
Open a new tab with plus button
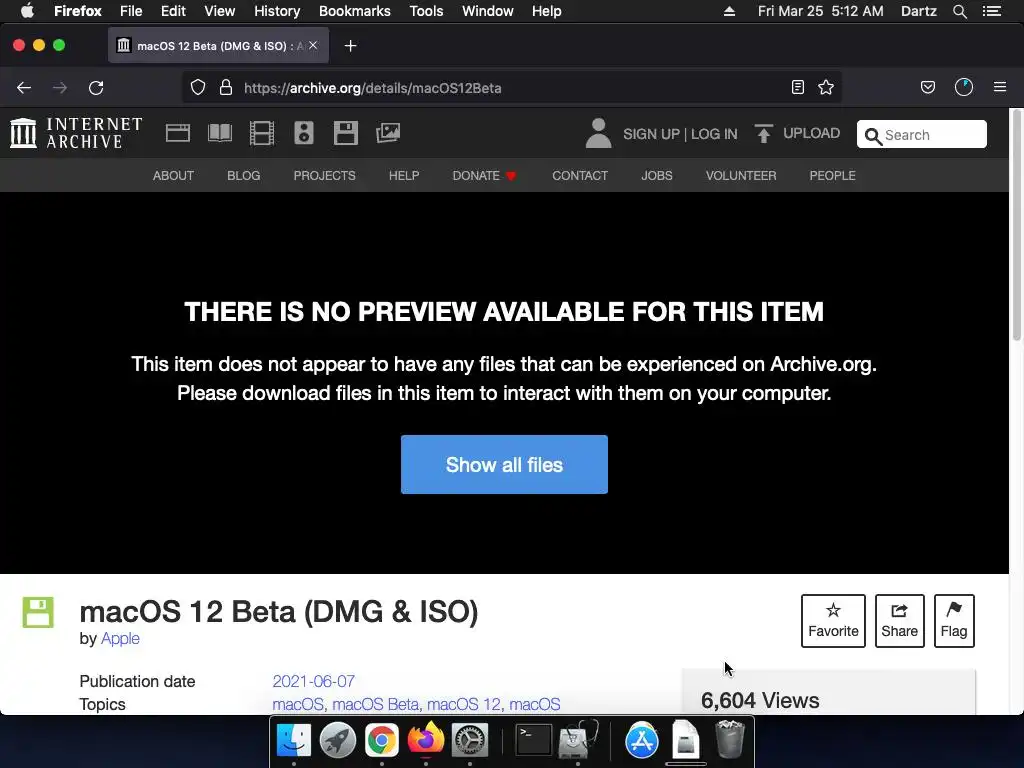pos(350,46)
